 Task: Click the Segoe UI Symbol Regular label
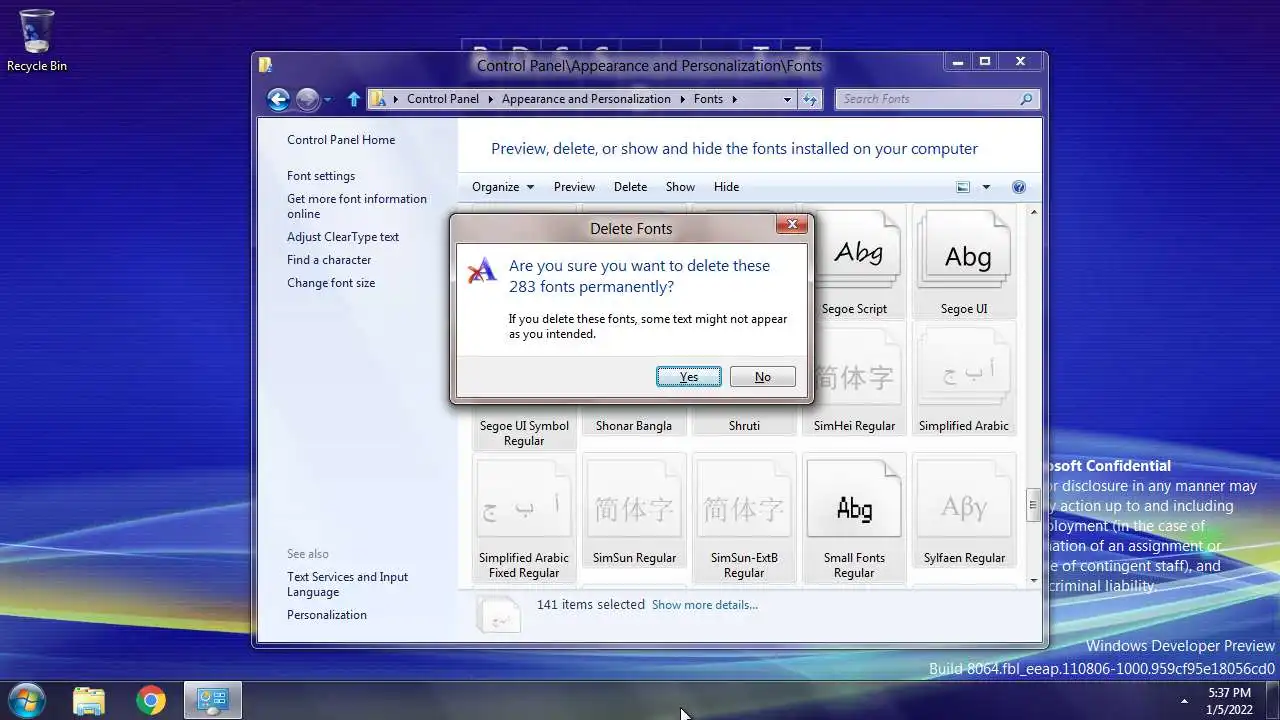tap(524, 433)
